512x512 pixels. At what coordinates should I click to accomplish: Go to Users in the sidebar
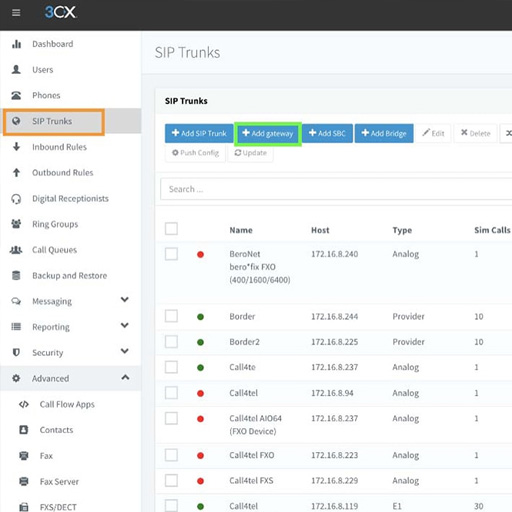(43, 70)
